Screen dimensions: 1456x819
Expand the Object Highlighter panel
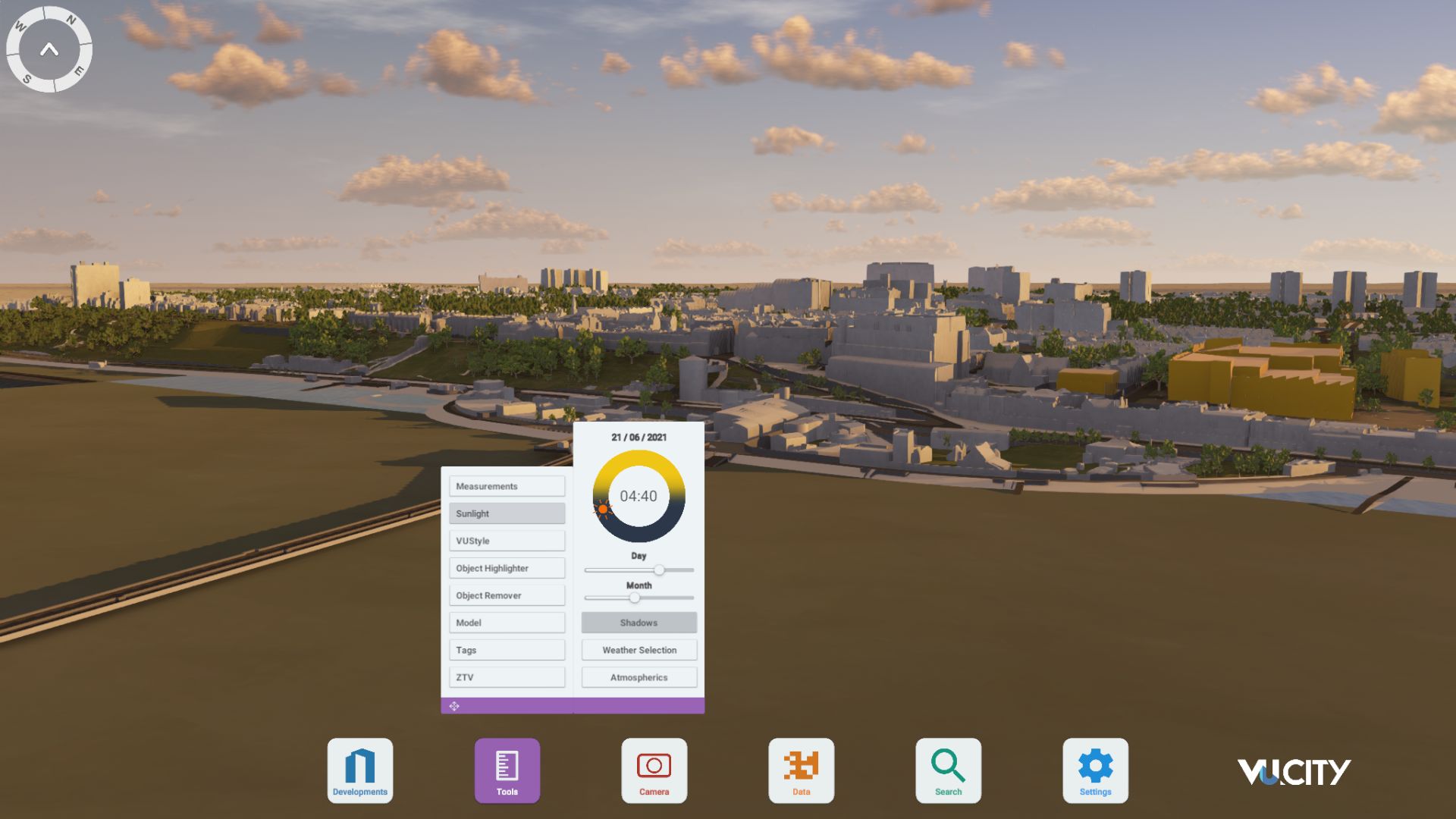click(x=507, y=567)
